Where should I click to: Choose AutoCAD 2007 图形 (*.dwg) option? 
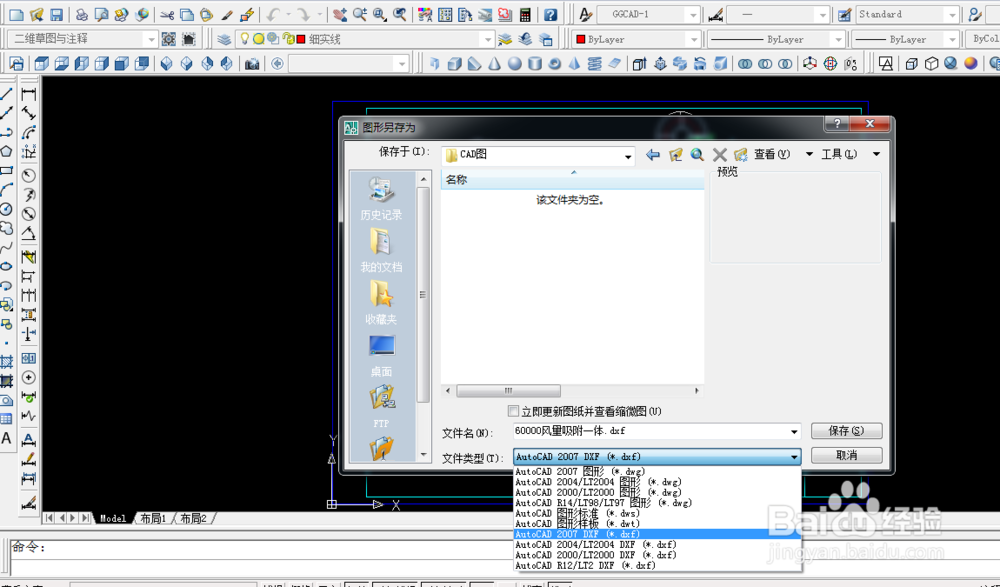tap(657, 472)
